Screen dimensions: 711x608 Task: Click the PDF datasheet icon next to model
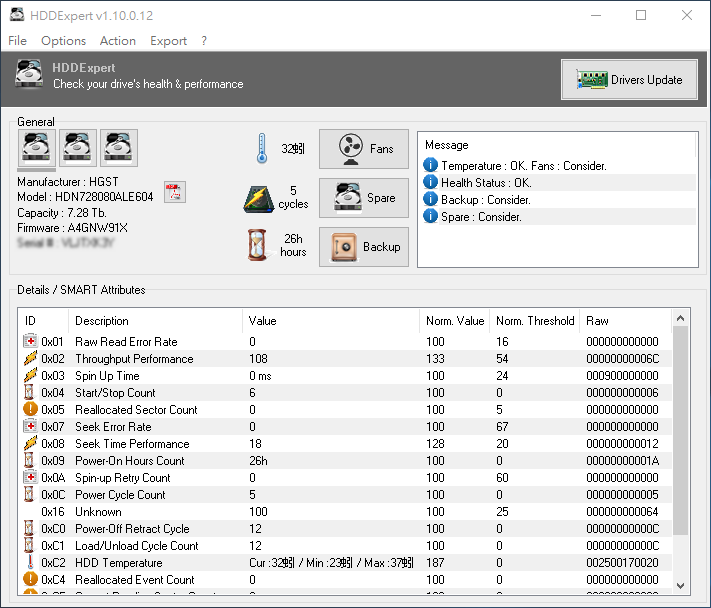(174, 192)
